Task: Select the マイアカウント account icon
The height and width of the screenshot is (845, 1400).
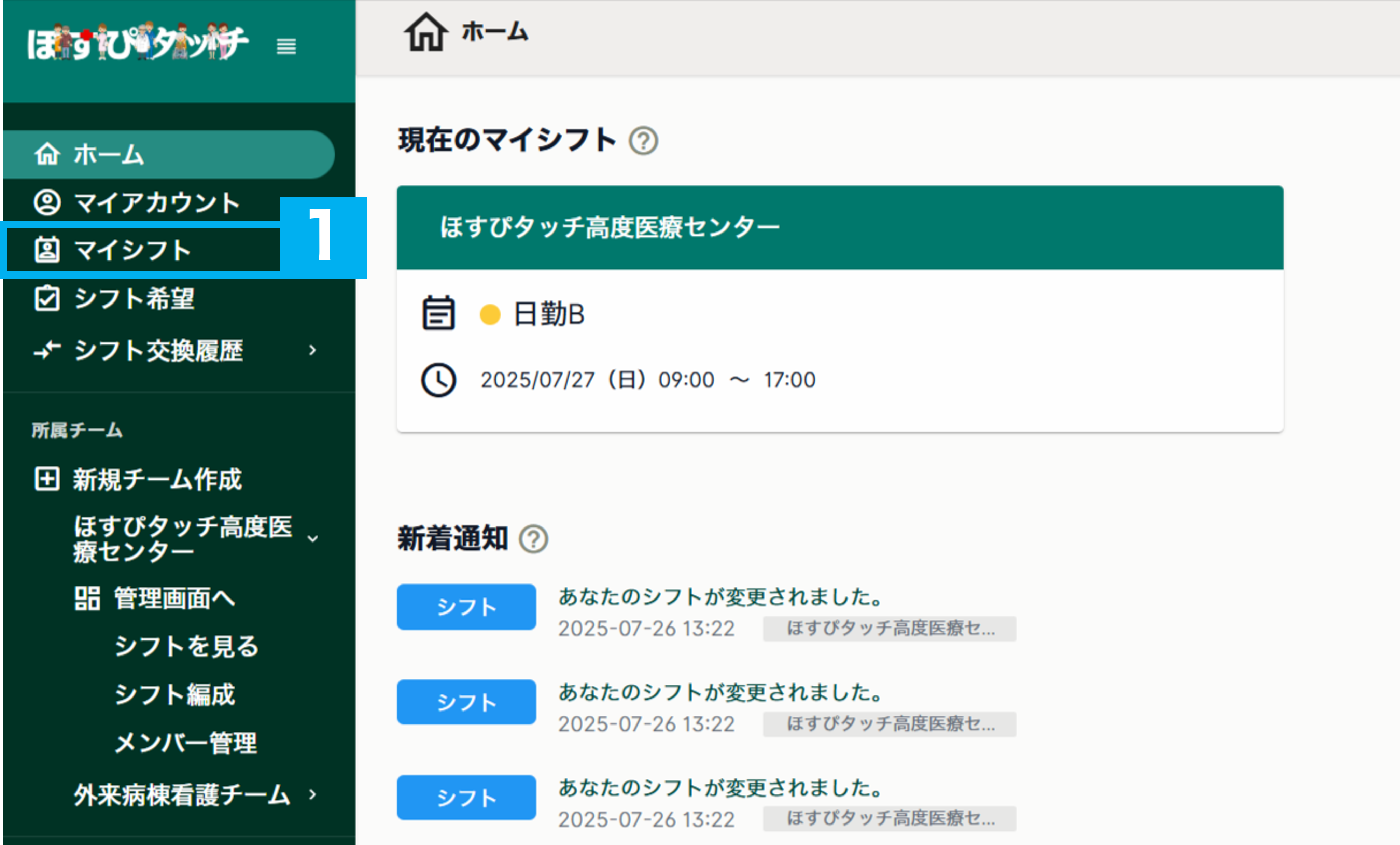Action: pos(48,203)
